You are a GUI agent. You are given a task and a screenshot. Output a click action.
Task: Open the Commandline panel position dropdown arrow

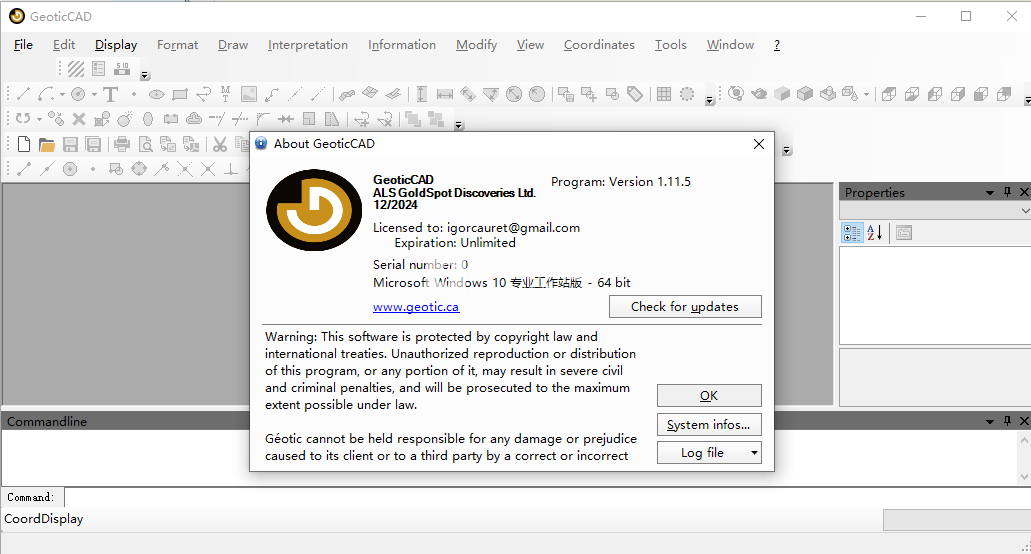pyautogui.click(x=990, y=421)
